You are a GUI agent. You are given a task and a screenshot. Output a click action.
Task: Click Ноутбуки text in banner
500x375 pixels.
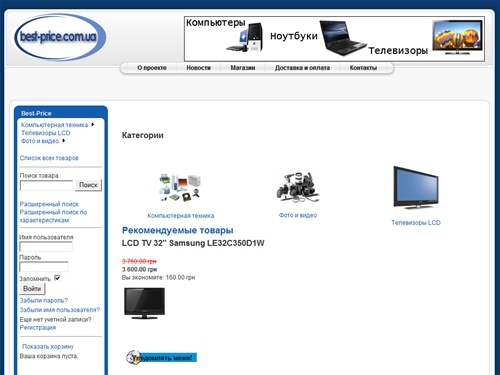pos(294,36)
